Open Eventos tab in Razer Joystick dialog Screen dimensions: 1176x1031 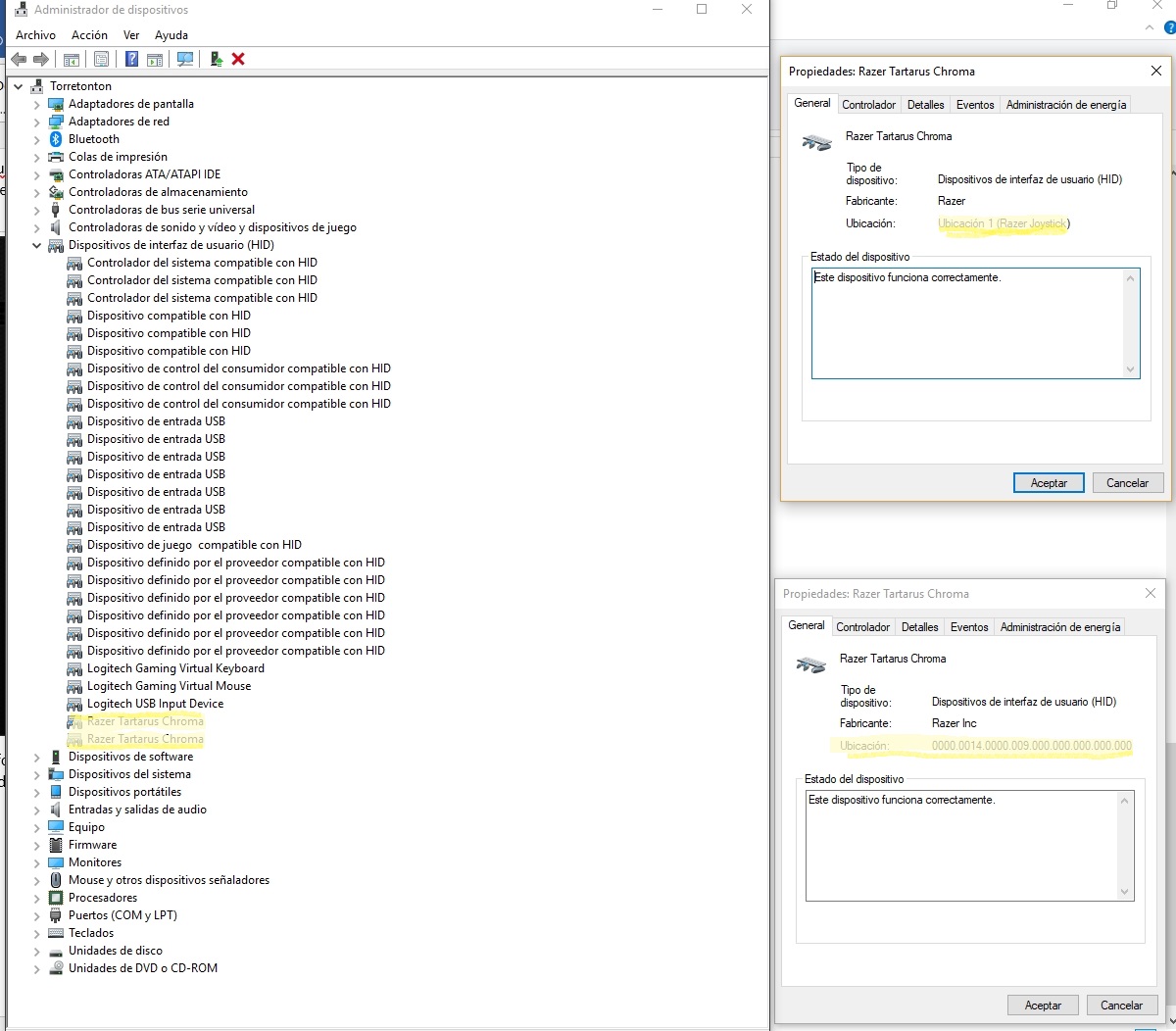[975, 105]
